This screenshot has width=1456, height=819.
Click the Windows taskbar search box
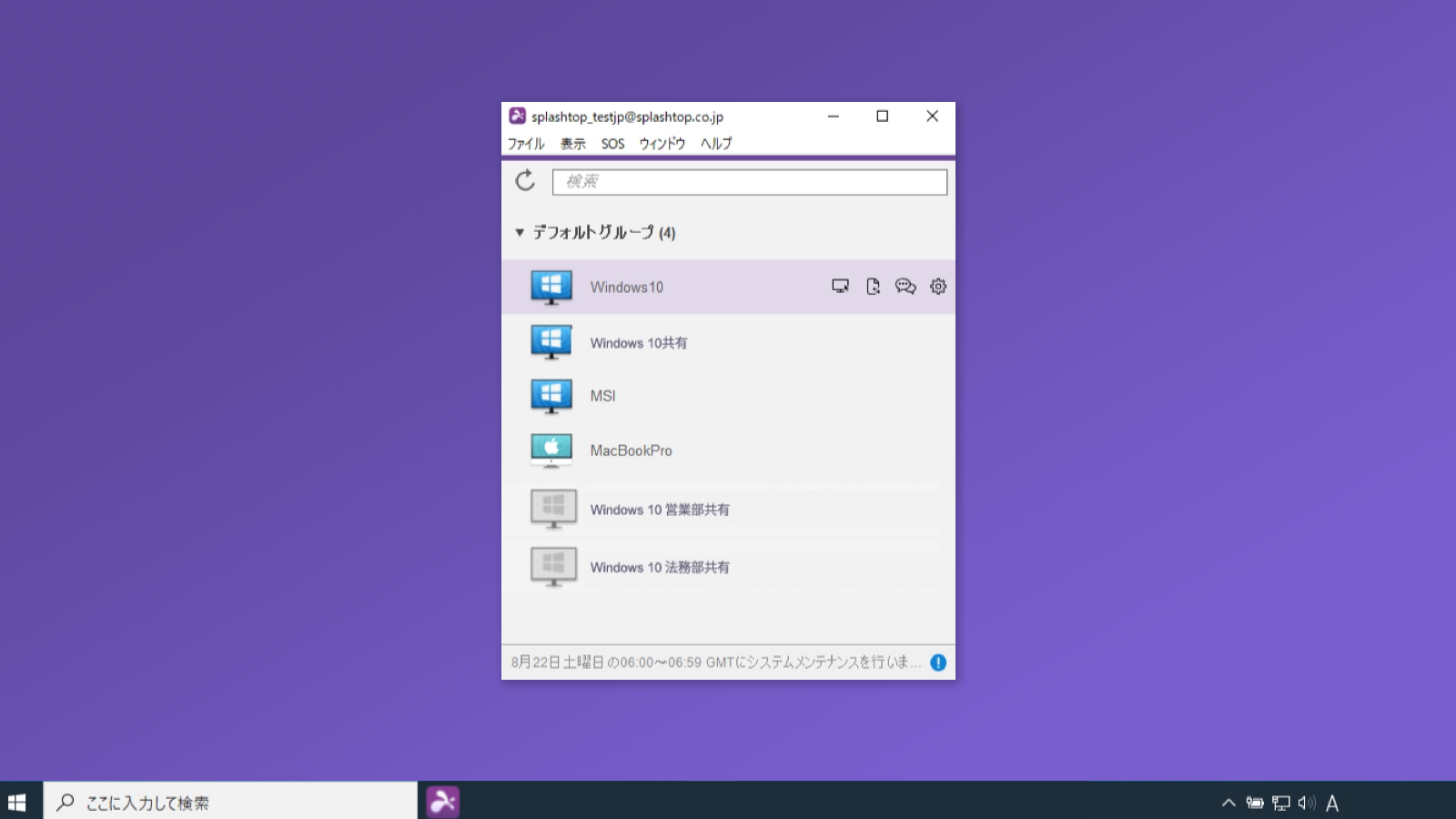pyautogui.click(x=230, y=802)
